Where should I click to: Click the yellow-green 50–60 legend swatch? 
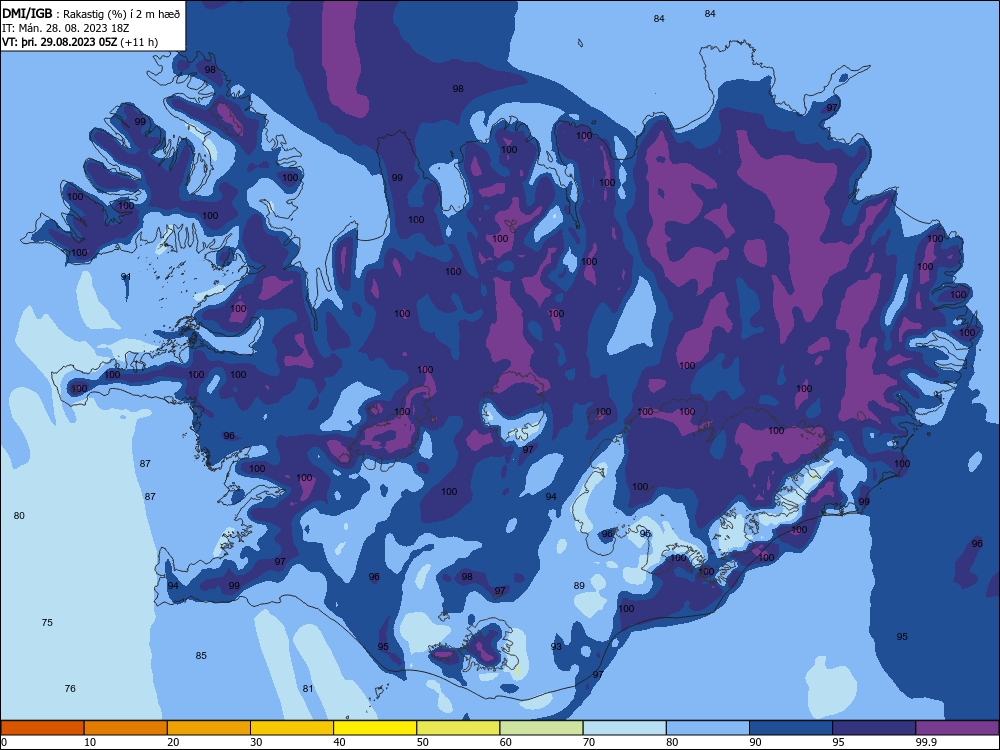(458, 728)
